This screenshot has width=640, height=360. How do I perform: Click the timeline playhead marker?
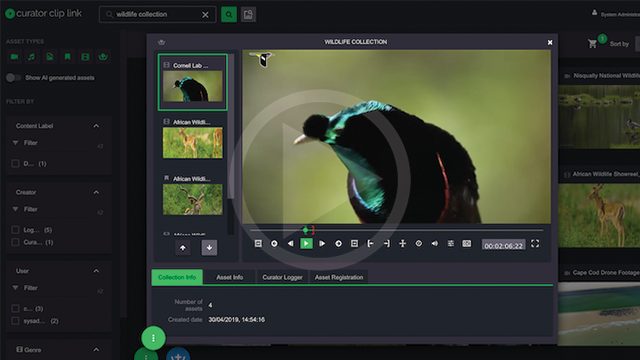[306, 230]
